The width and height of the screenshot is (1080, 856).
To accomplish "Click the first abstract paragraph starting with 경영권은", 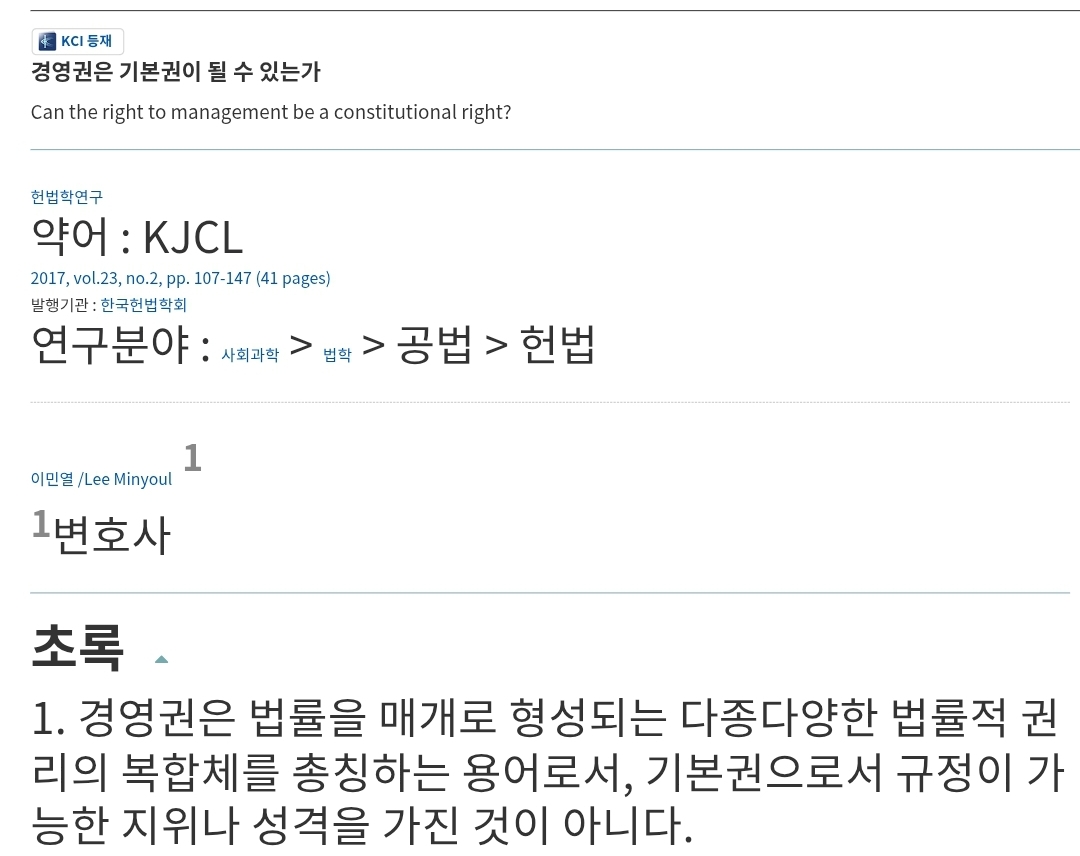I will [548, 771].
